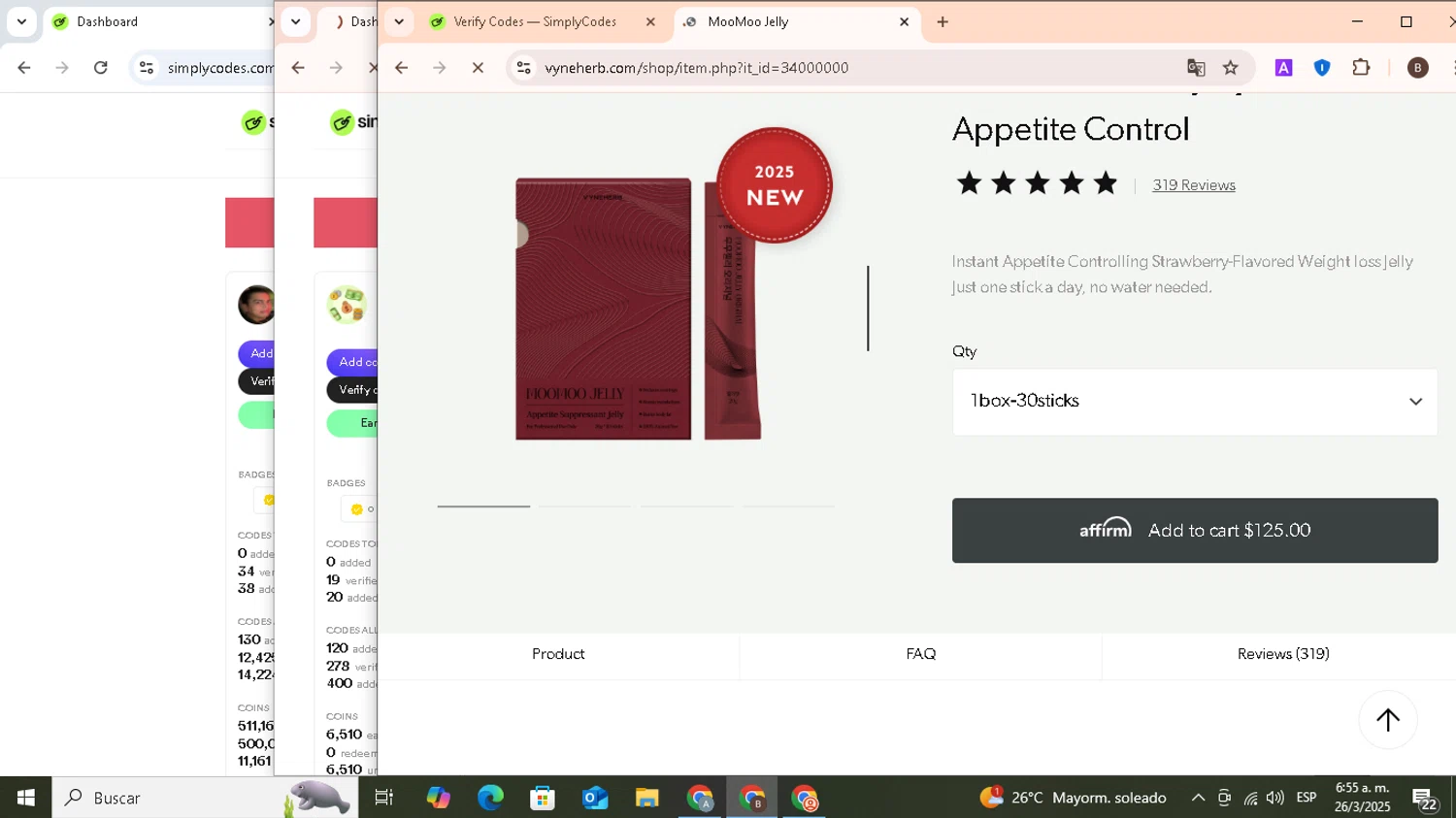Click SimplyCodes logo in leftmost Dashboard window

(x=257, y=122)
